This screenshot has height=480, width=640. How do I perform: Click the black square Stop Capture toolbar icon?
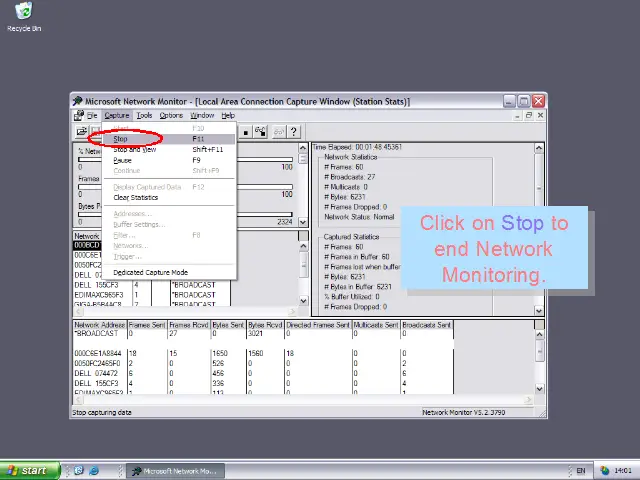tap(246, 132)
